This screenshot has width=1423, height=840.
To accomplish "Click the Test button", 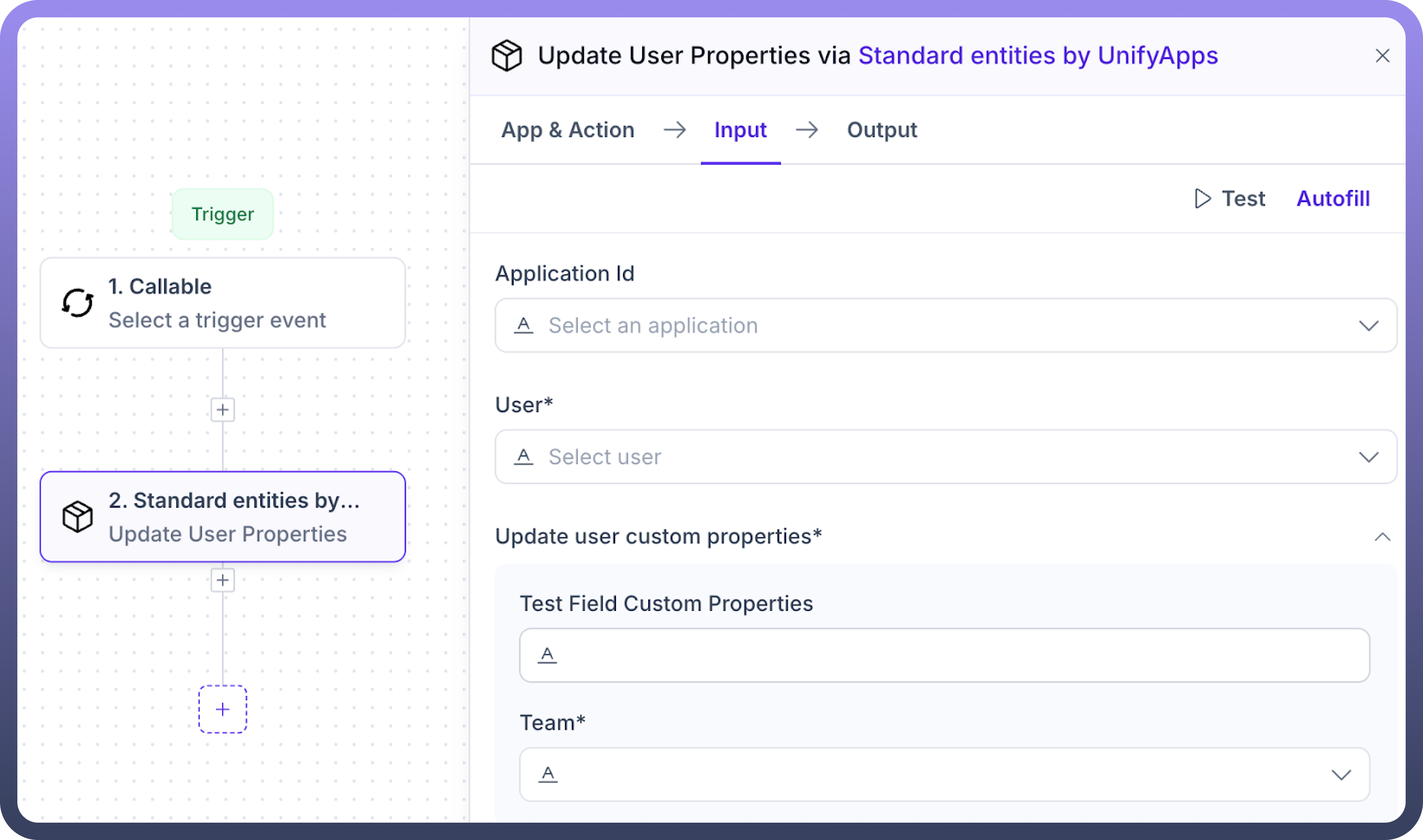I will [1230, 199].
